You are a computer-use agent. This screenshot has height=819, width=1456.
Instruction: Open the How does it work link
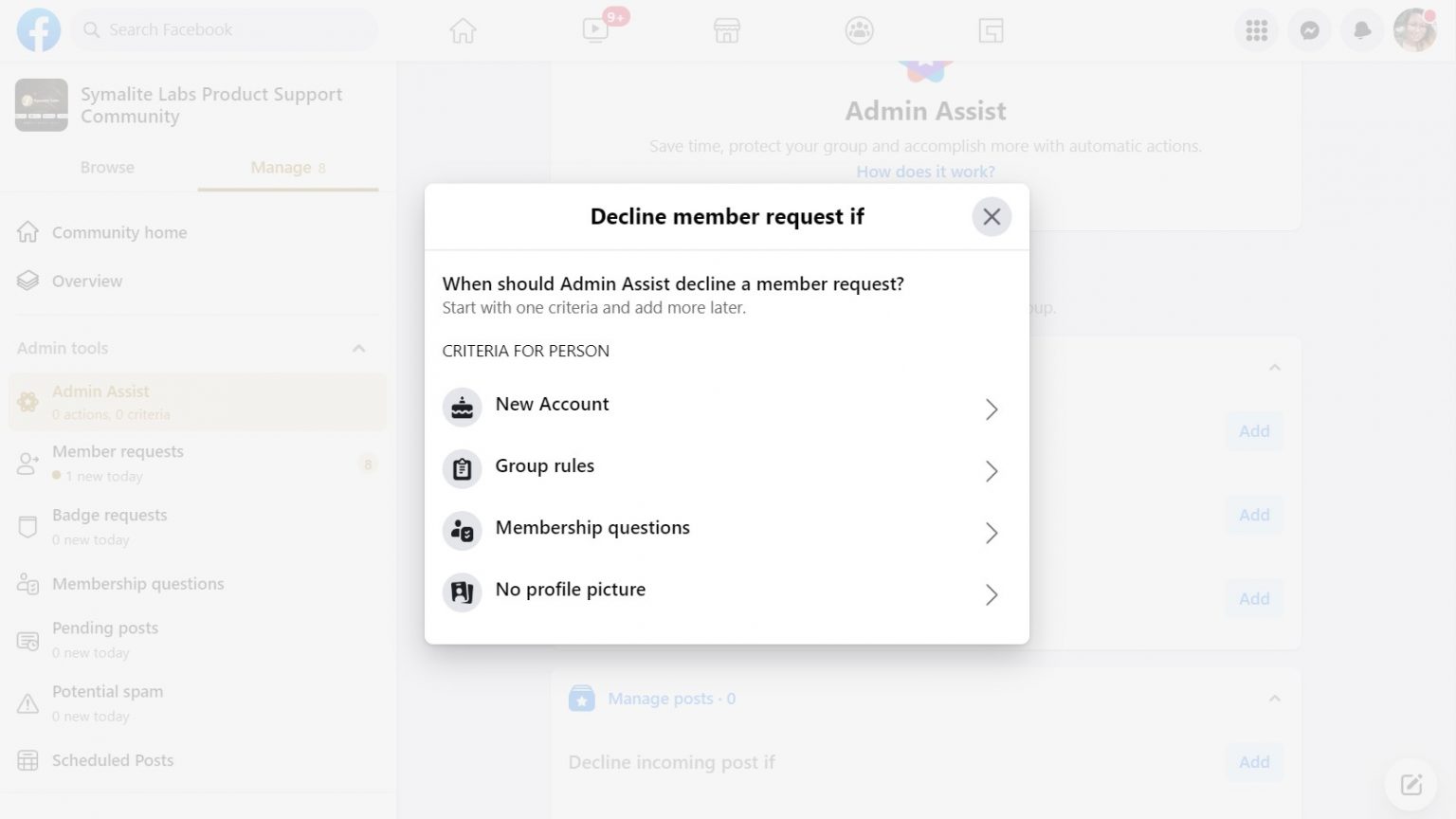click(x=925, y=171)
